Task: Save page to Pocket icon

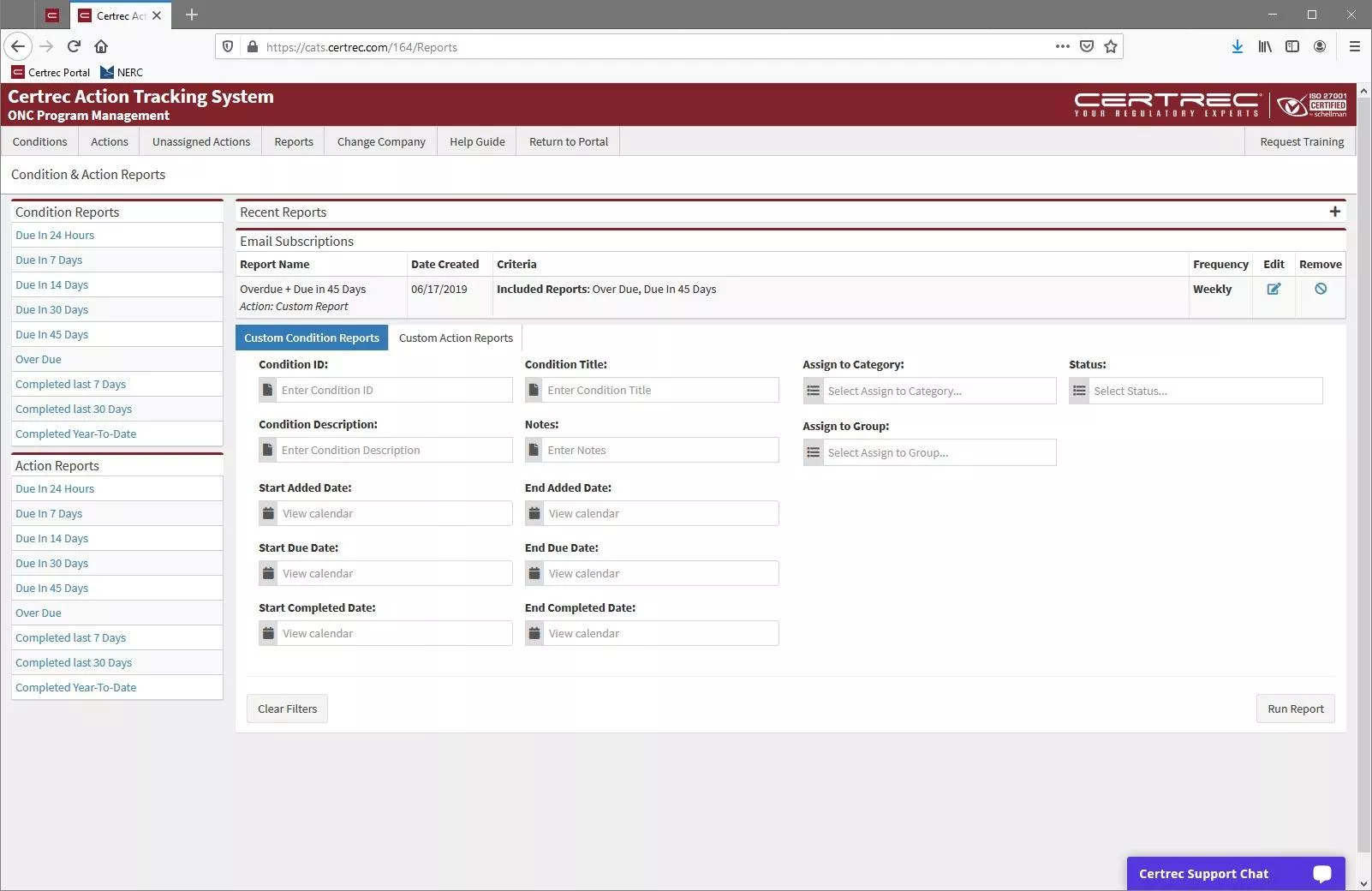Action: (x=1087, y=46)
